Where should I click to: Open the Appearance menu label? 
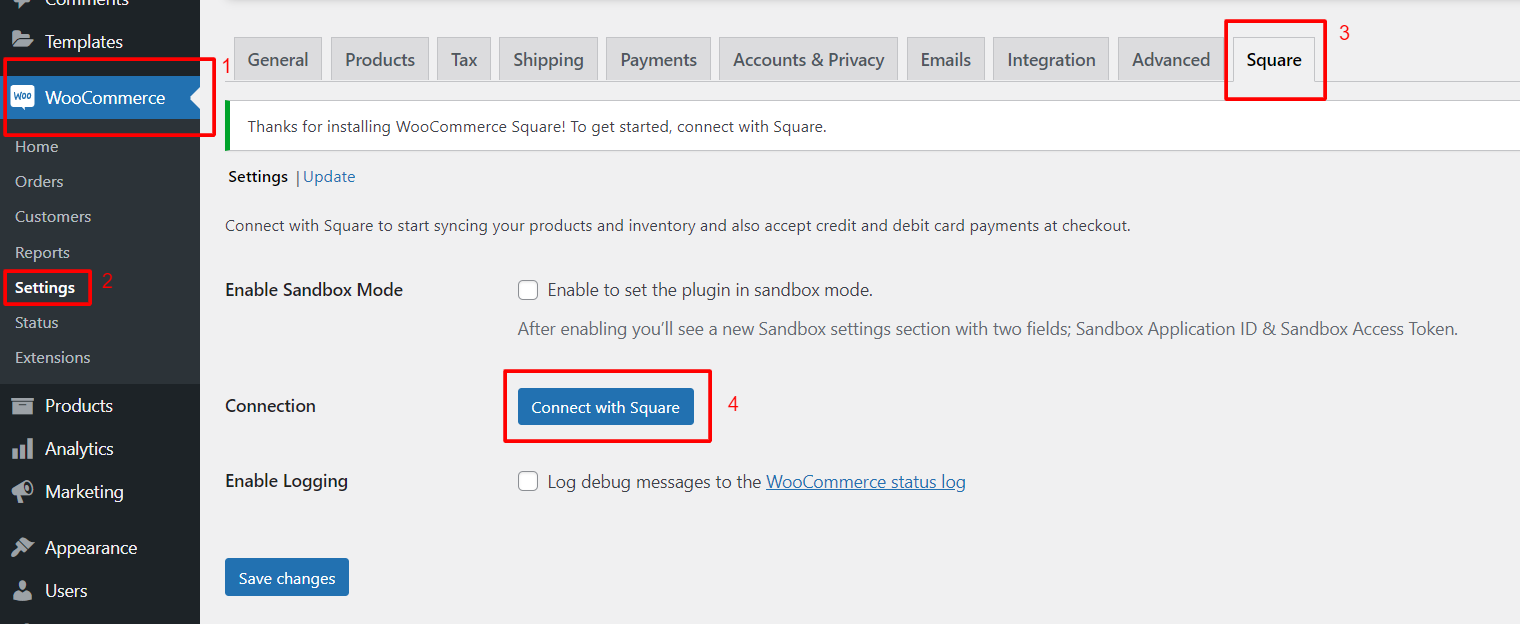[91, 548]
